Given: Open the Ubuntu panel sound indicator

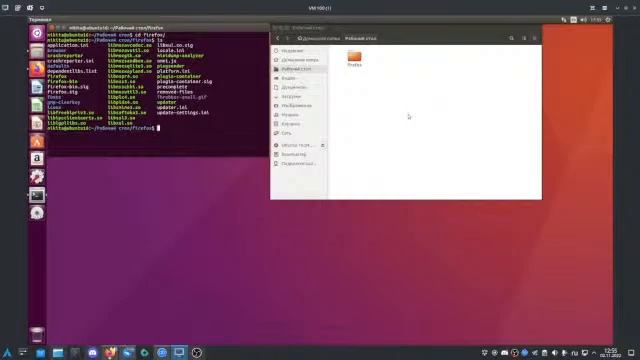Looking at the screenshot, I should point(584,20).
